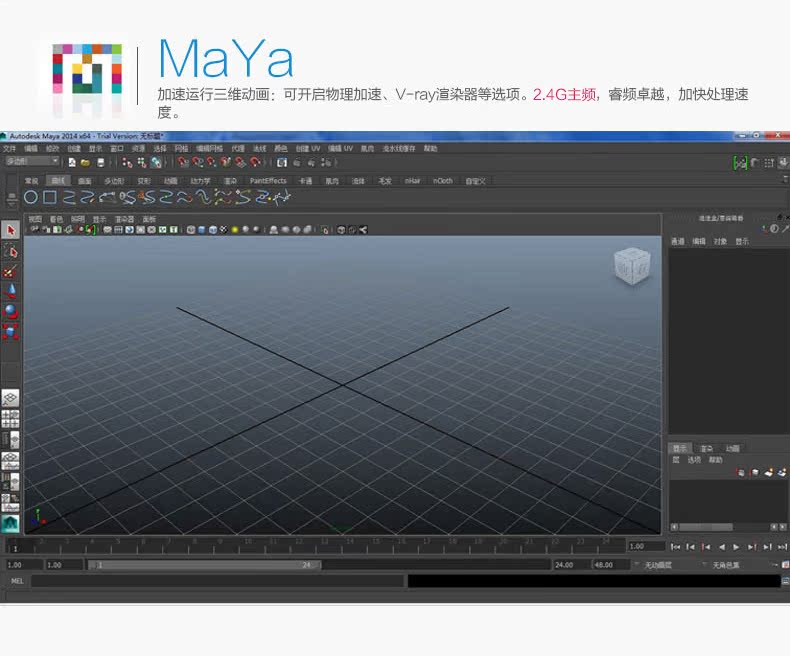
Task: Open the 创建 UV menu
Action: click(x=307, y=149)
